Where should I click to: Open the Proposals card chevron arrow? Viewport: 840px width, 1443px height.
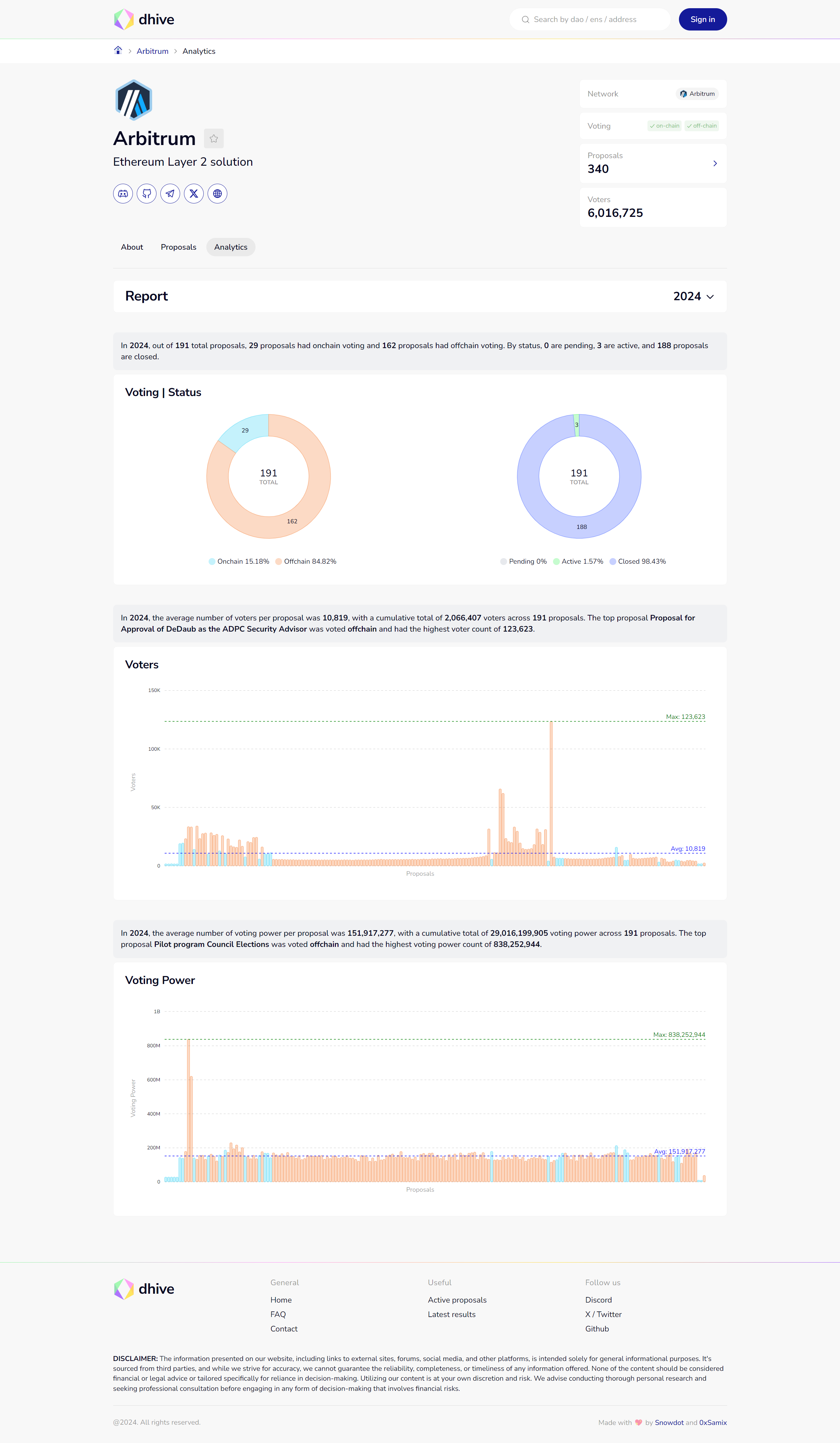(715, 163)
